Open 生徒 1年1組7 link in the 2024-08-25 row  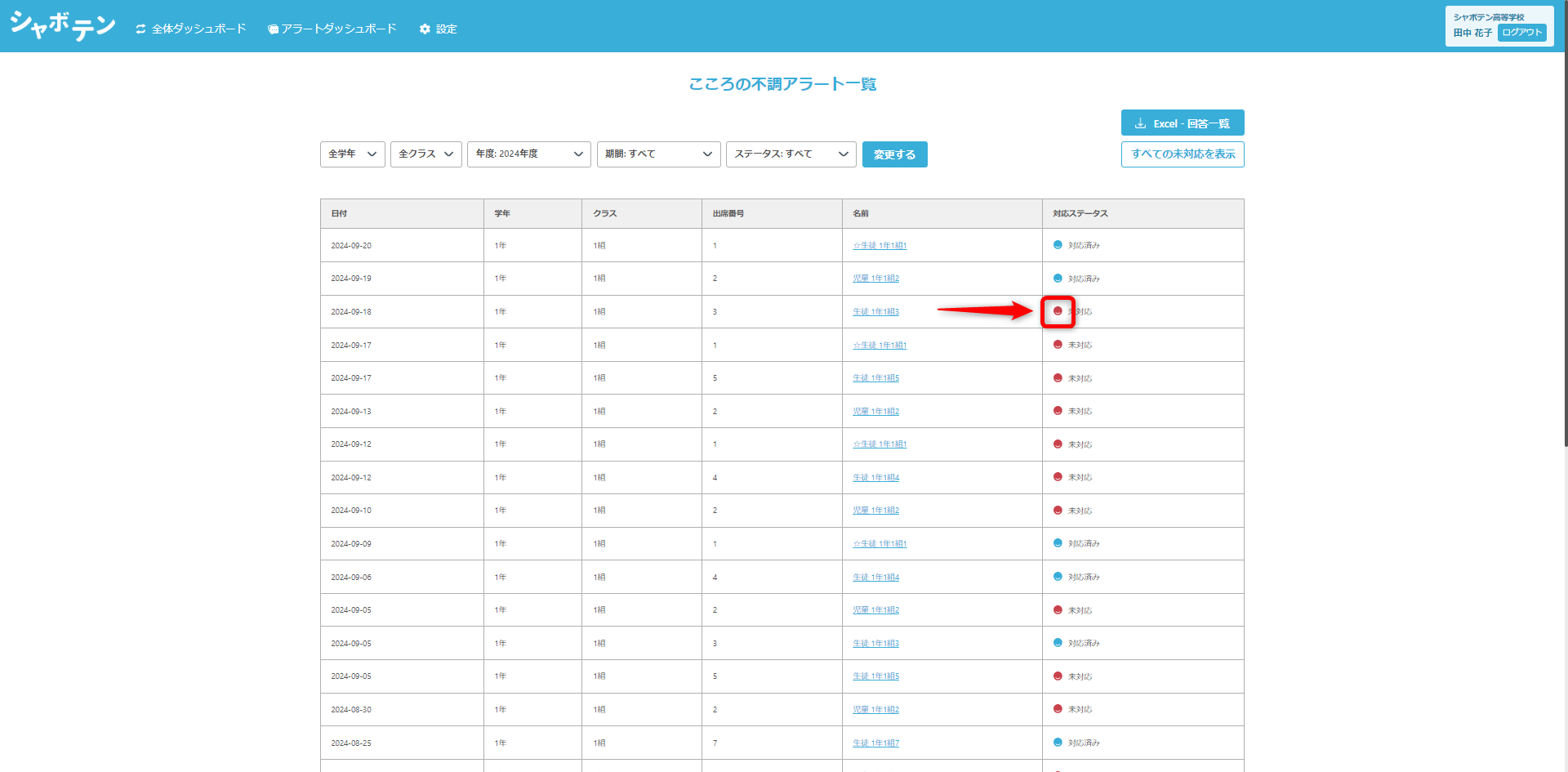pyautogui.click(x=876, y=743)
